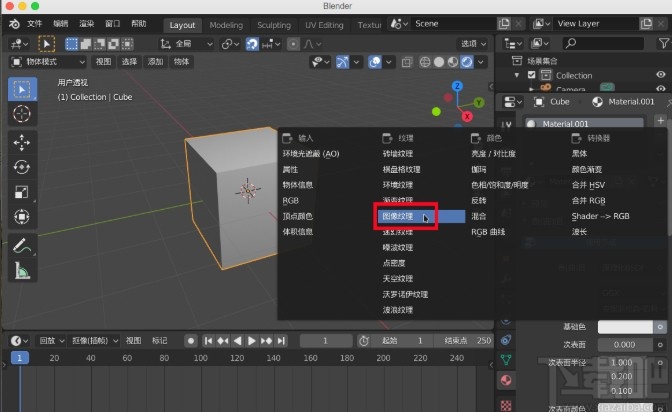Switch to the Modeling workspace tab
672x412 pixels.
click(x=226, y=24)
